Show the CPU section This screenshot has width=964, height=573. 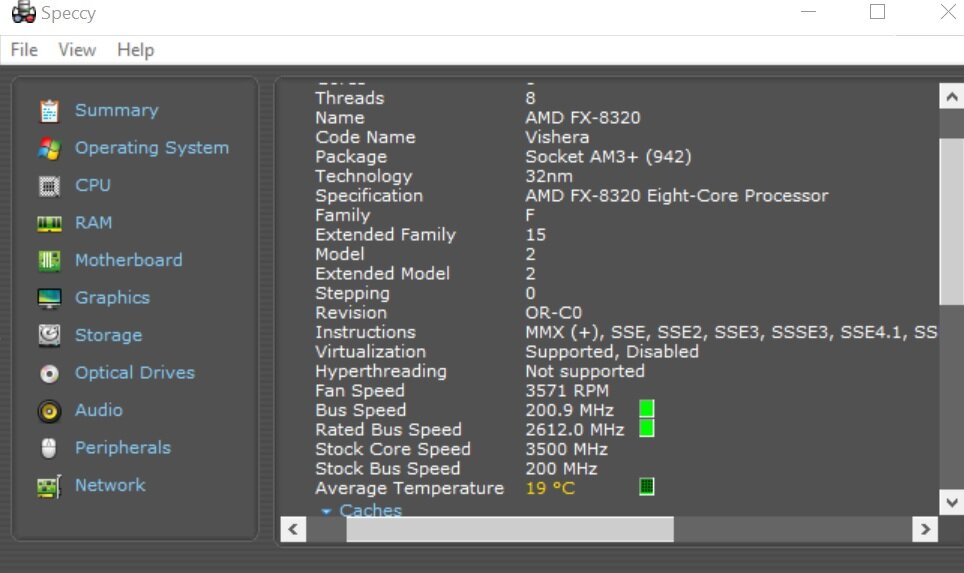93,186
